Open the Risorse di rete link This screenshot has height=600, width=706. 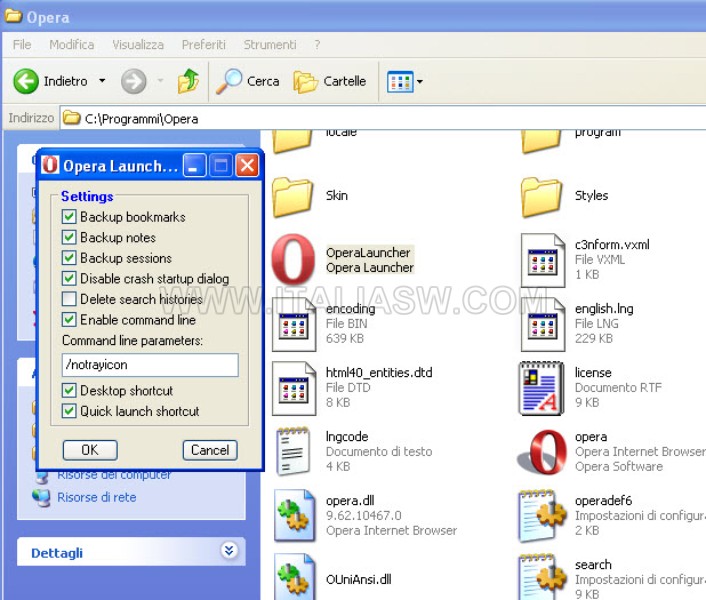pyautogui.click(x=97, y=497)
